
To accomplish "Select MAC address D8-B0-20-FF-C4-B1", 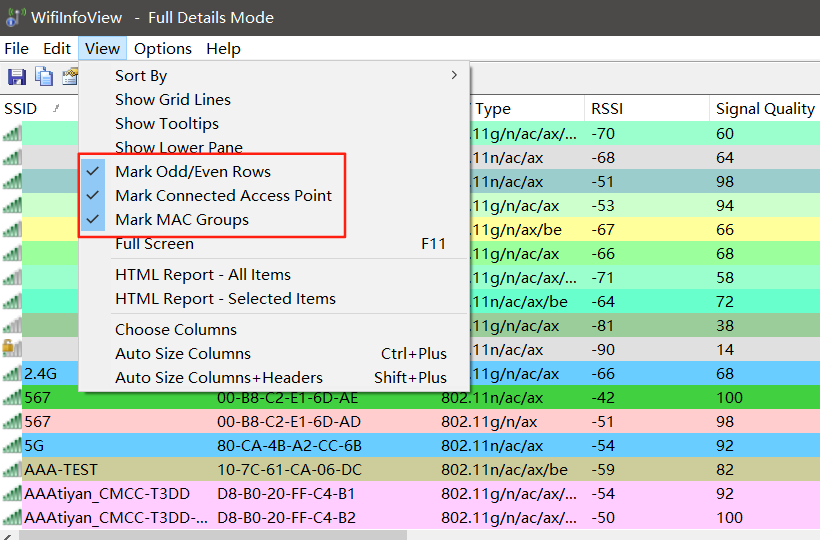I will (286, 493).
